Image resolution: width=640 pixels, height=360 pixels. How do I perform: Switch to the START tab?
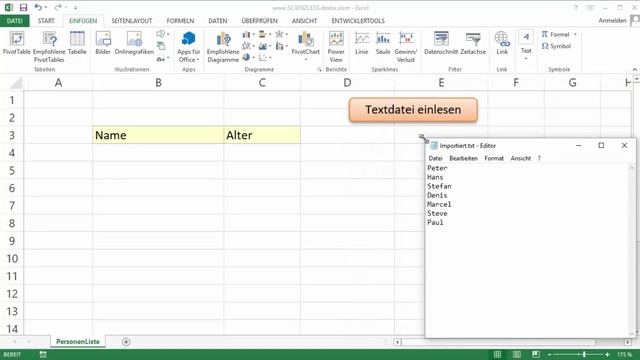click(46, 21)
